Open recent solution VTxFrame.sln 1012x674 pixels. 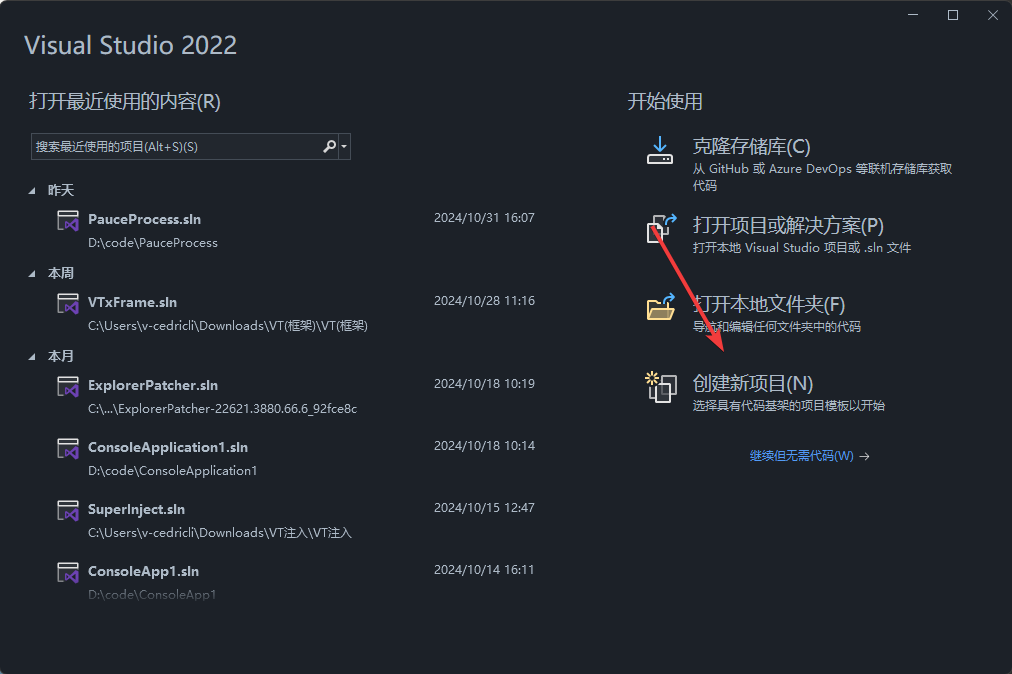pos(132,302)
